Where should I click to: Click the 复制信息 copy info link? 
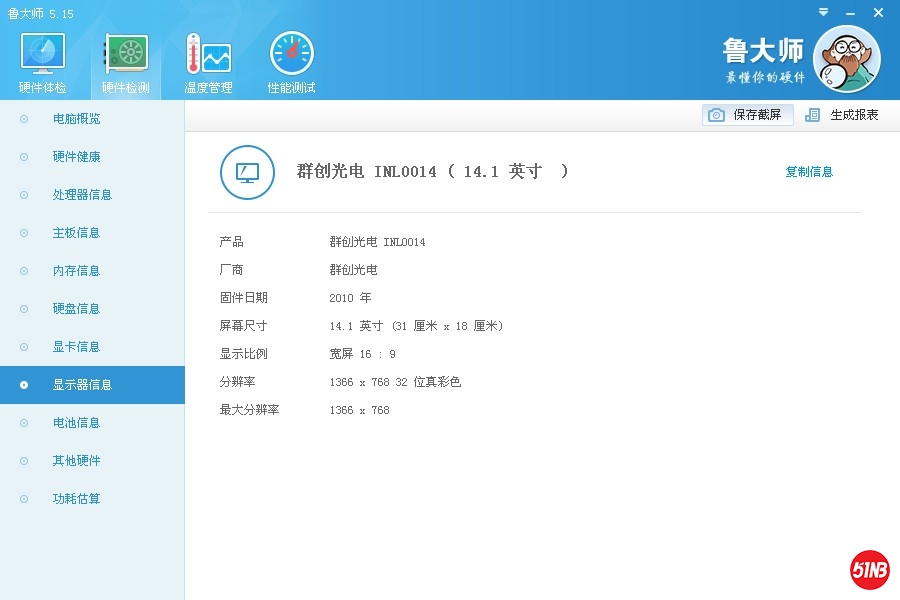pos(809,172)
